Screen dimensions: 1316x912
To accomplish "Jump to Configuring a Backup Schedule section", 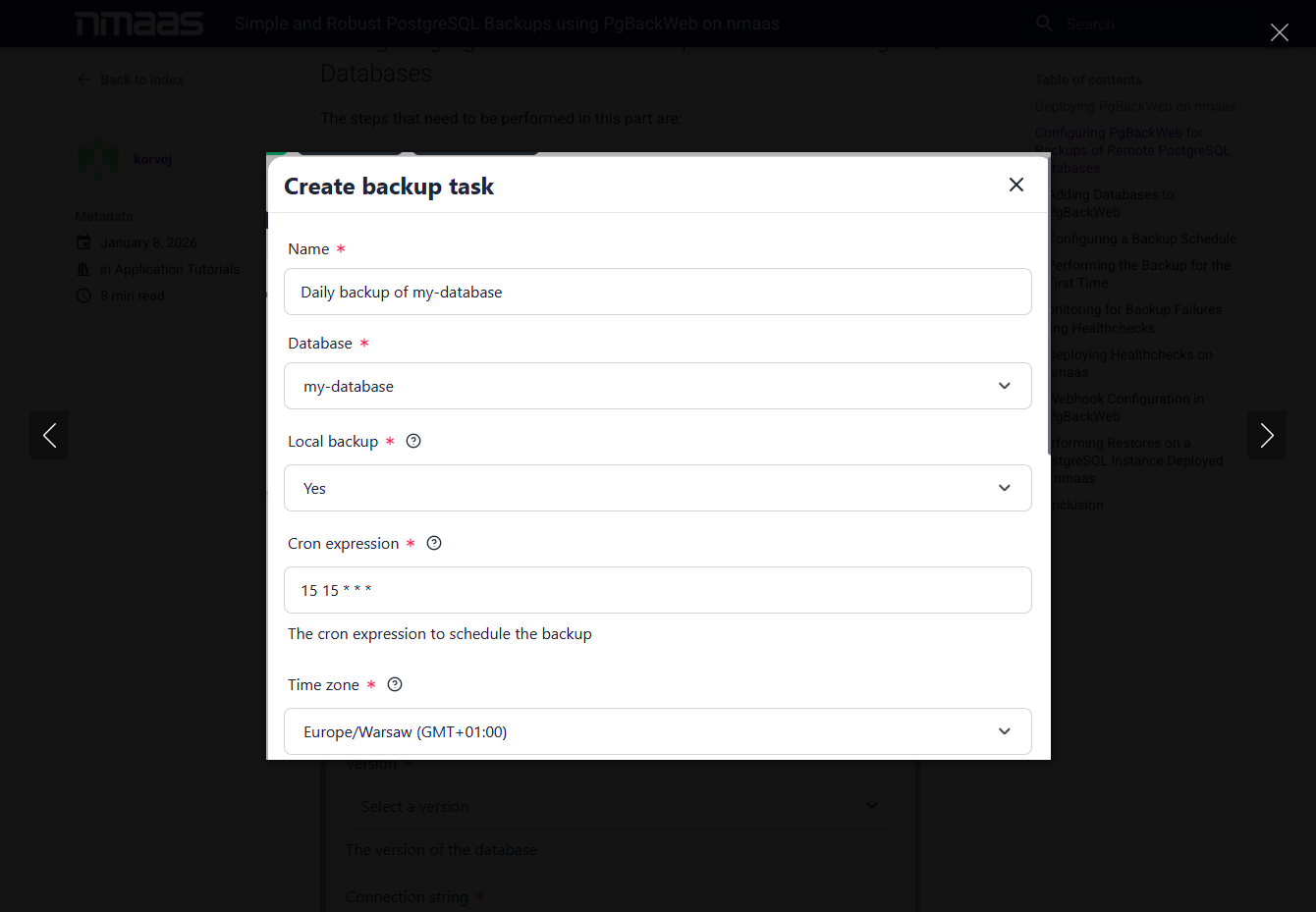I will [x=1143, y=239].
